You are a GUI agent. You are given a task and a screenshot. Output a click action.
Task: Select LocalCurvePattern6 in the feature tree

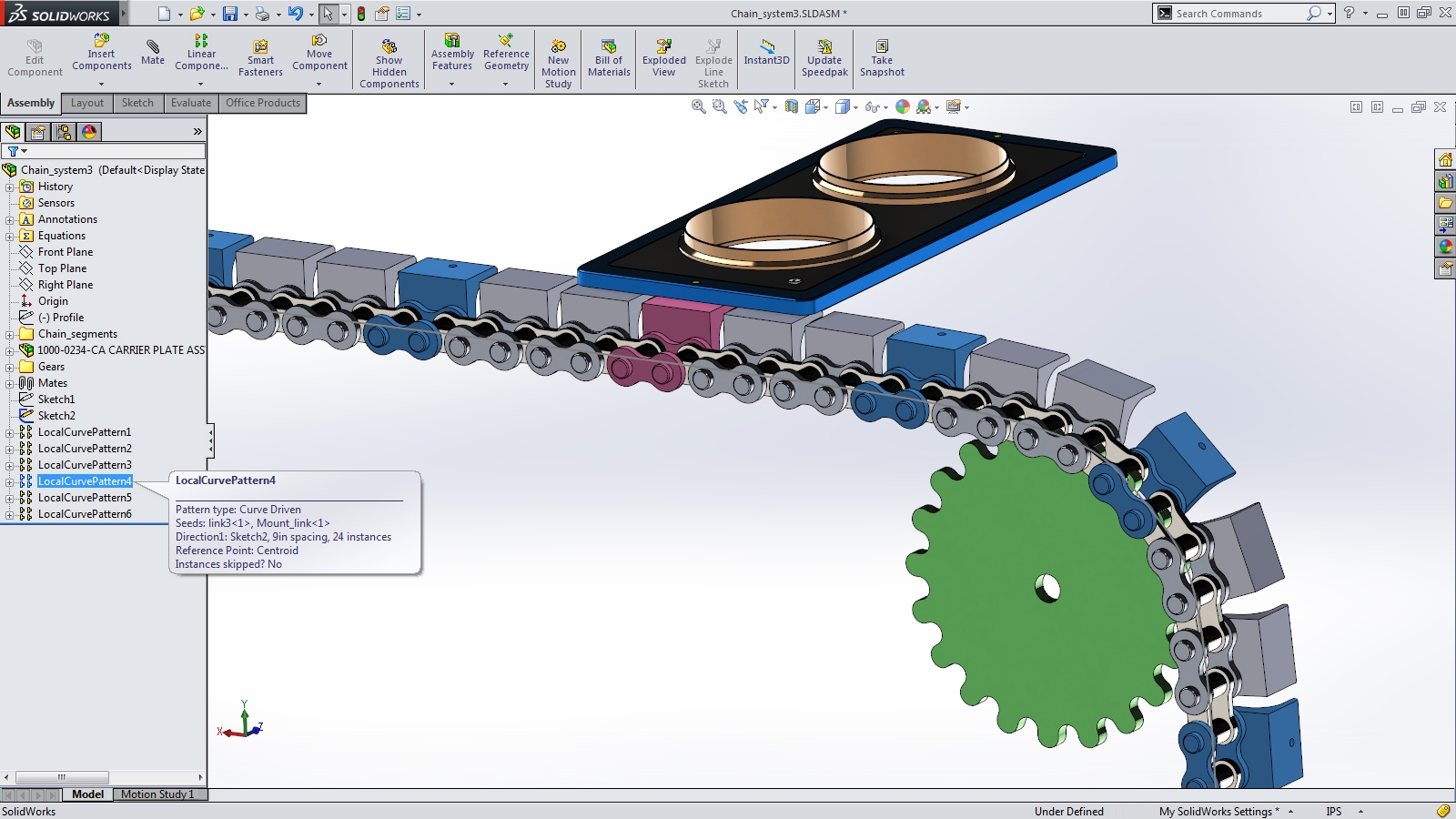point(86,513)
